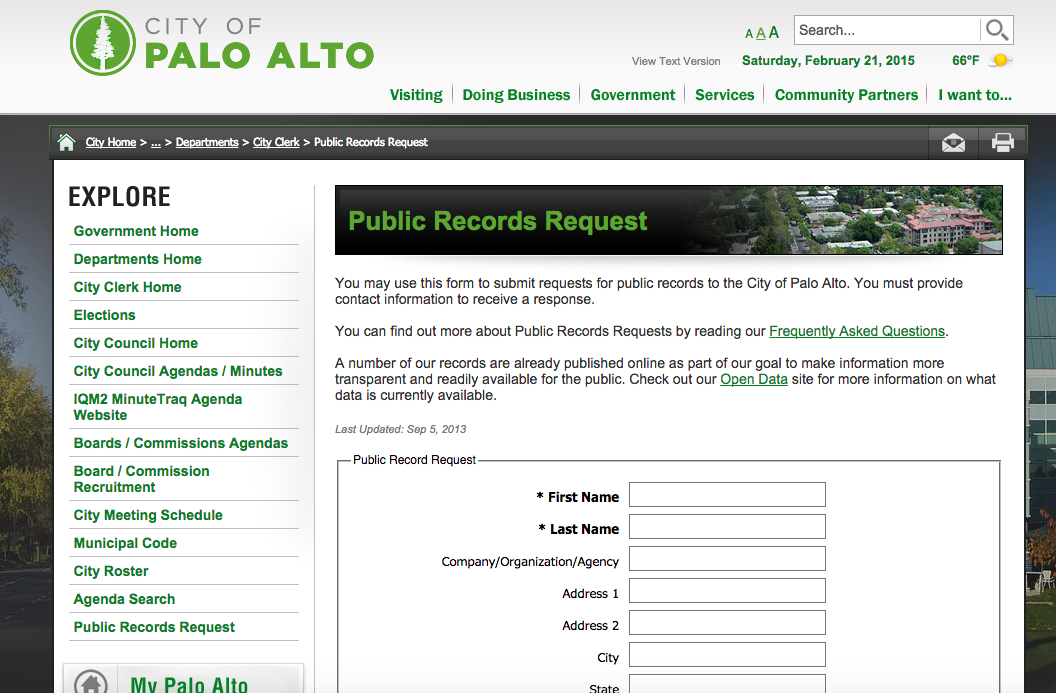This screenshot has height=693, width=1056.
Task: Open the Government menu
Action: click(632, 95)
